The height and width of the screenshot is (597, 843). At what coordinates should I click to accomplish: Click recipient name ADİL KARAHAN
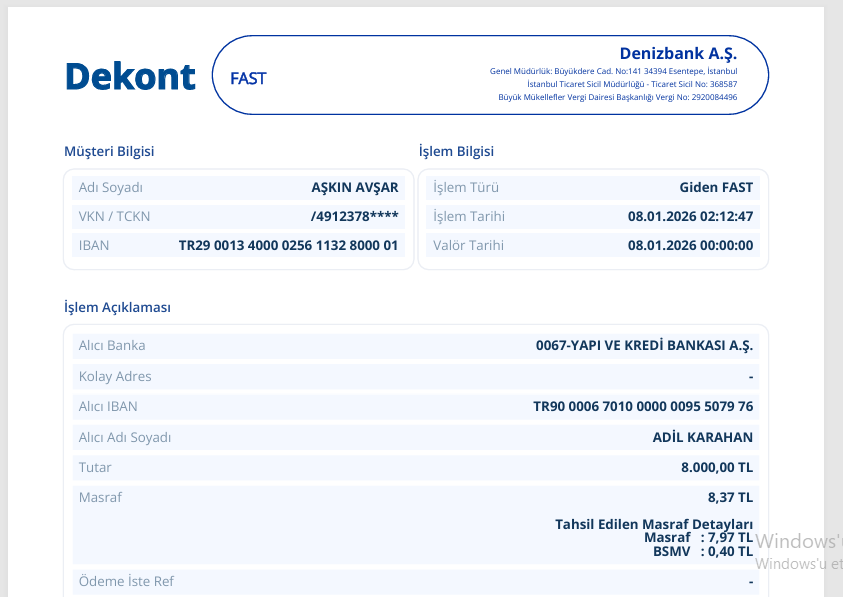tap(703, 437)
